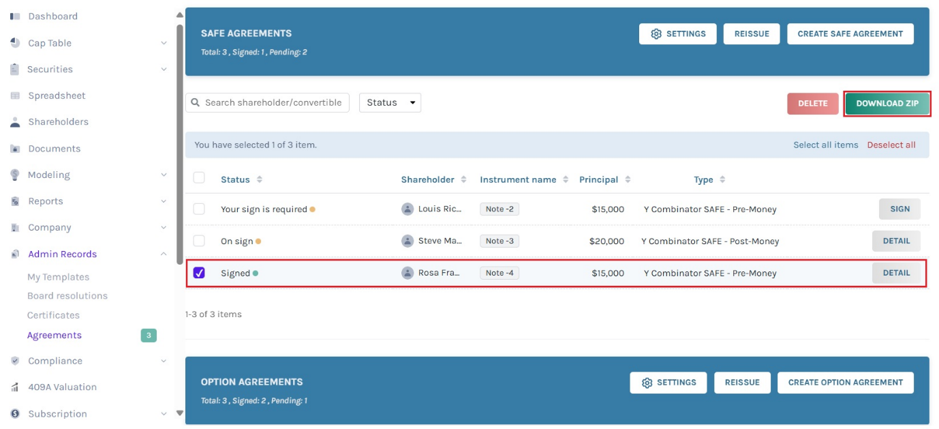Click the Note -4 instrument tag
939x429 pixels.
click(x=499, y=273)
